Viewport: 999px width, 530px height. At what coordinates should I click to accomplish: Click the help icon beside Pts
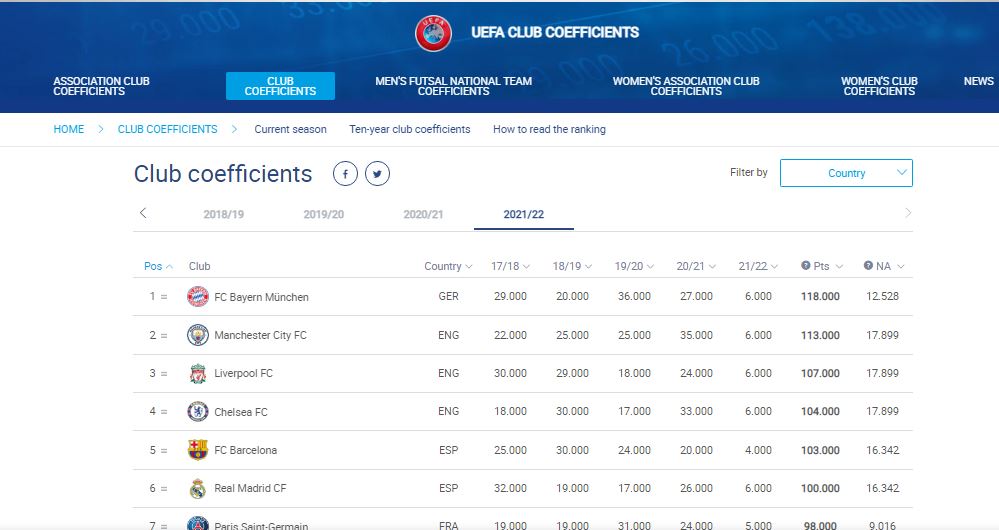point(805,266)
